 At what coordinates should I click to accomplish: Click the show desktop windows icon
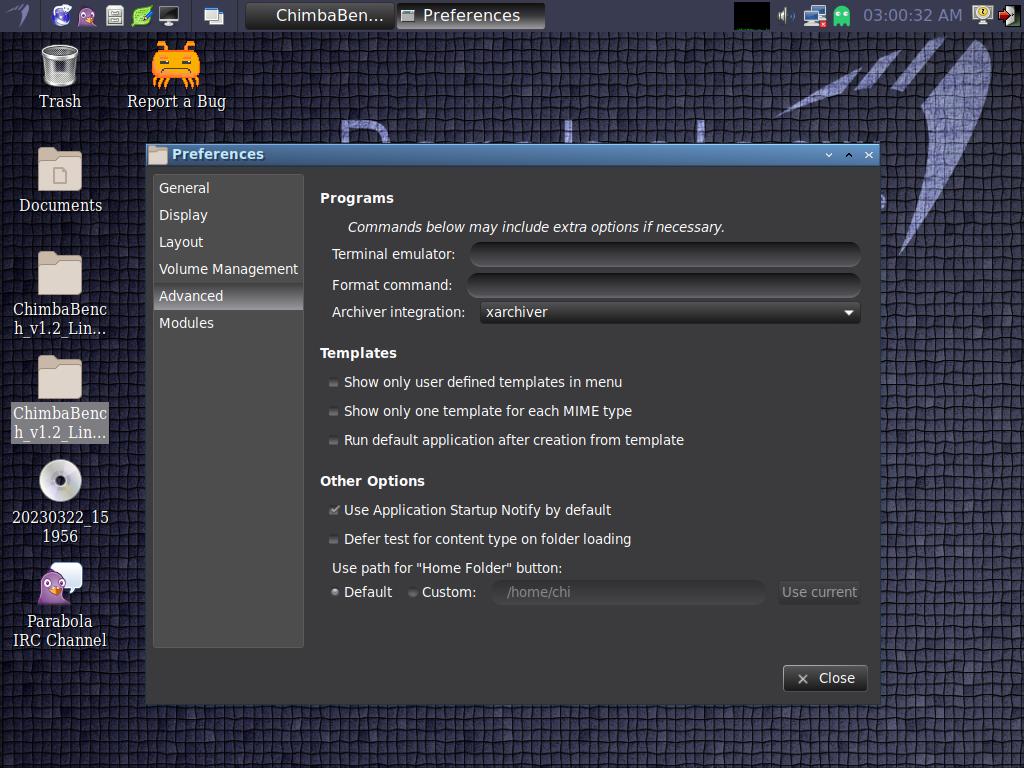click(214, 16)
